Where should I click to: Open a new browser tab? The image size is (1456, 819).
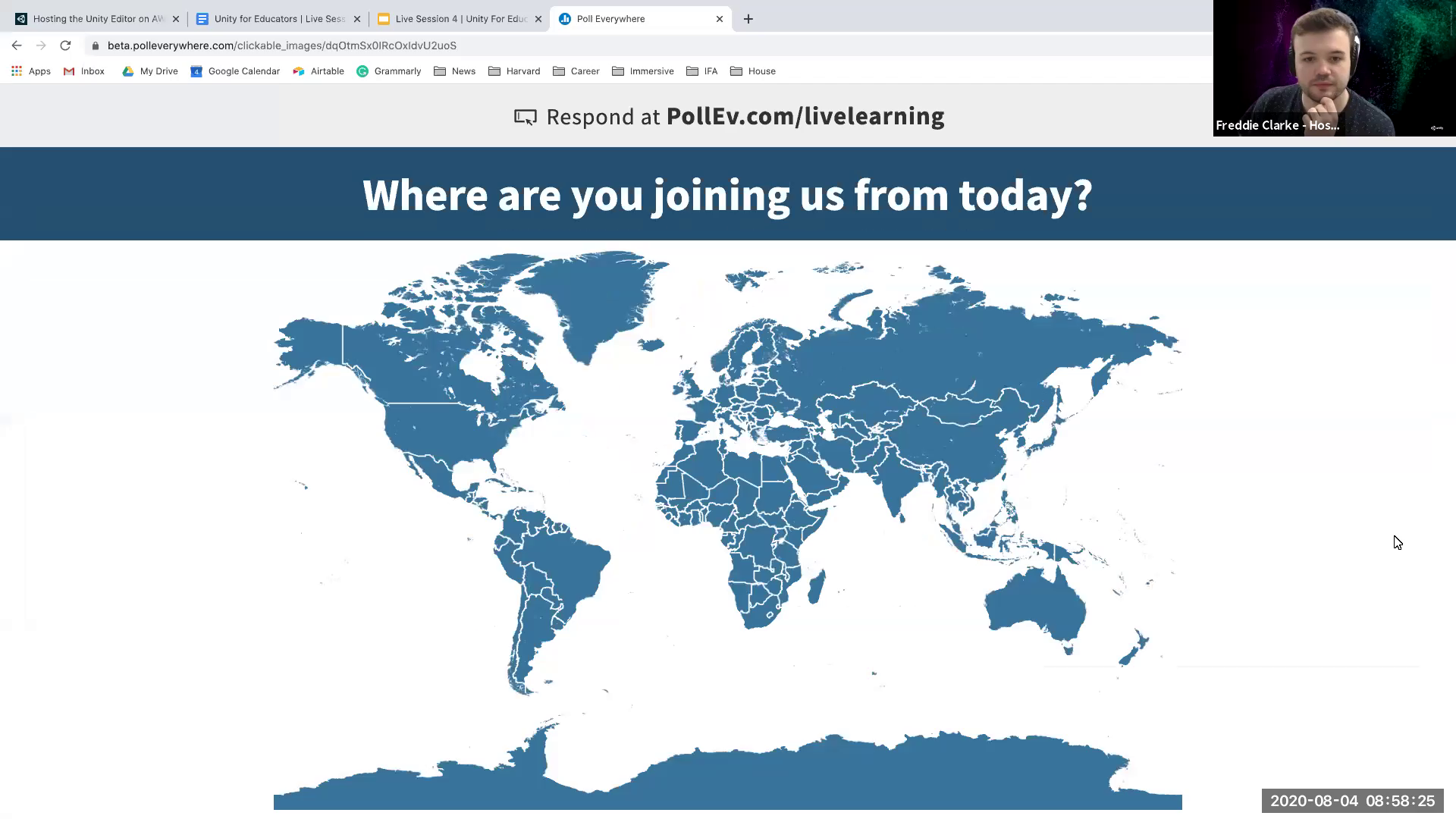pyautogui.click(x=748, y=18)
